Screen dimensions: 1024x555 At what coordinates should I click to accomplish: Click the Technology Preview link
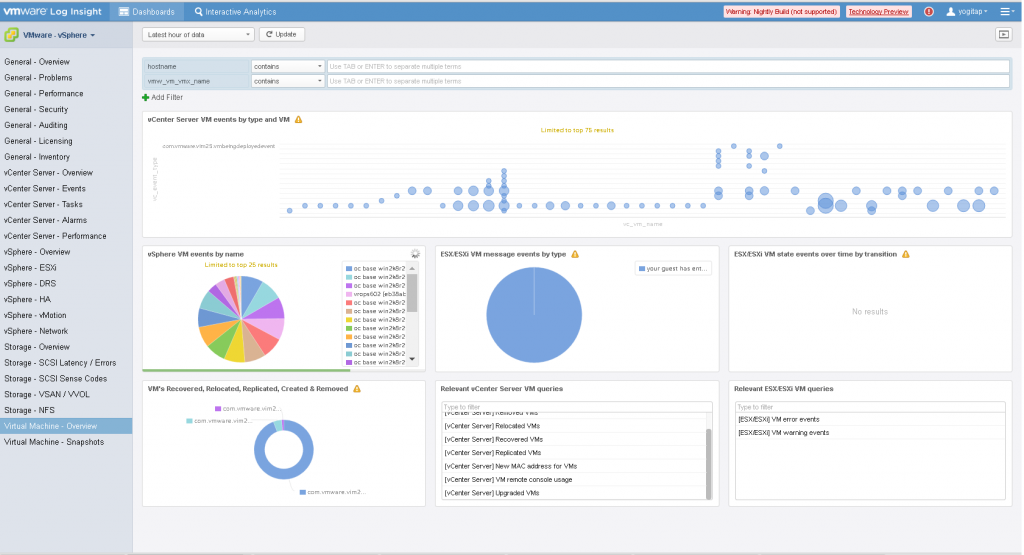(x=878, y=12)
